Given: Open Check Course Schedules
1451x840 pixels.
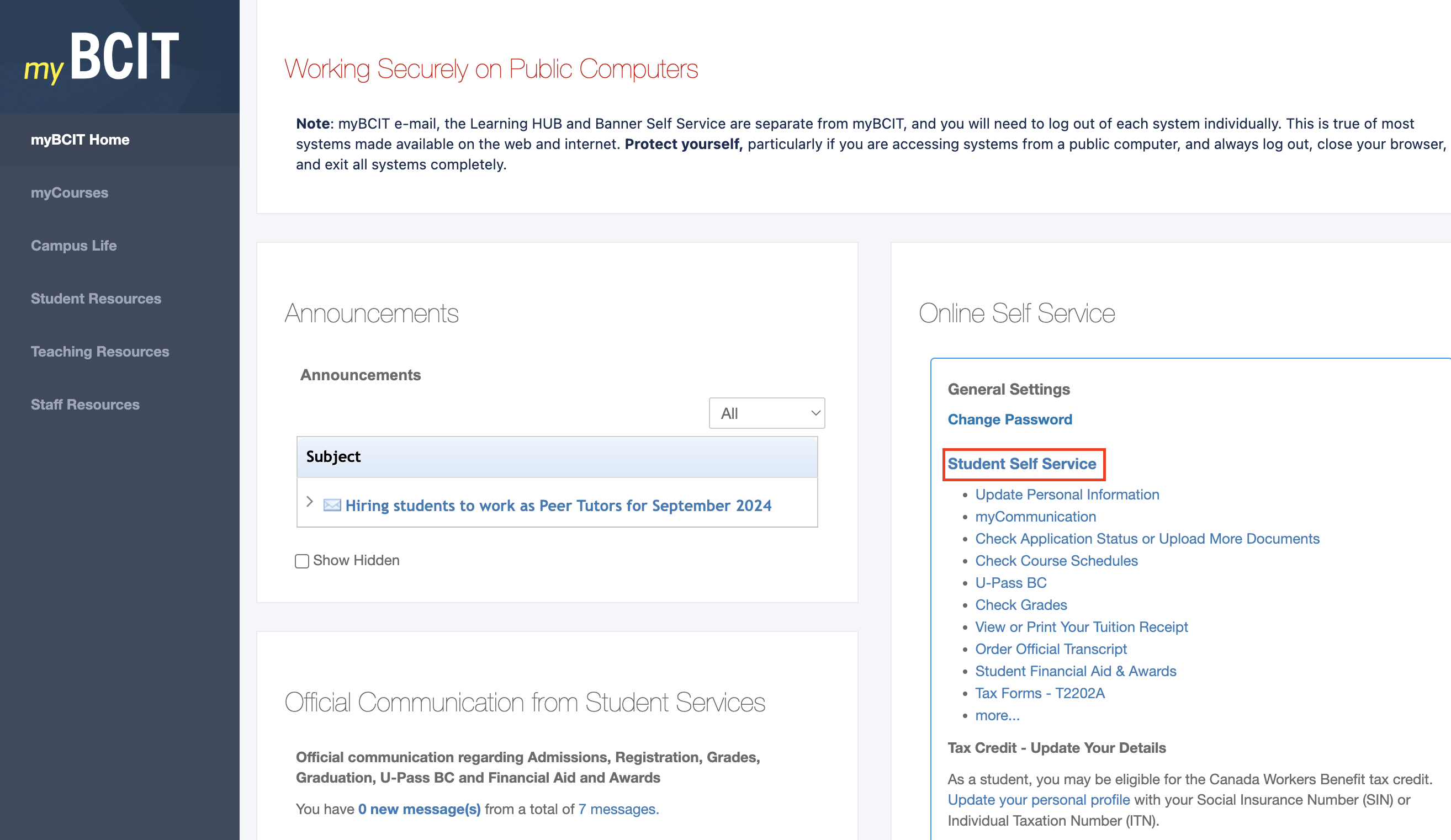Looking at the screenshot, I should point(1056,560).
